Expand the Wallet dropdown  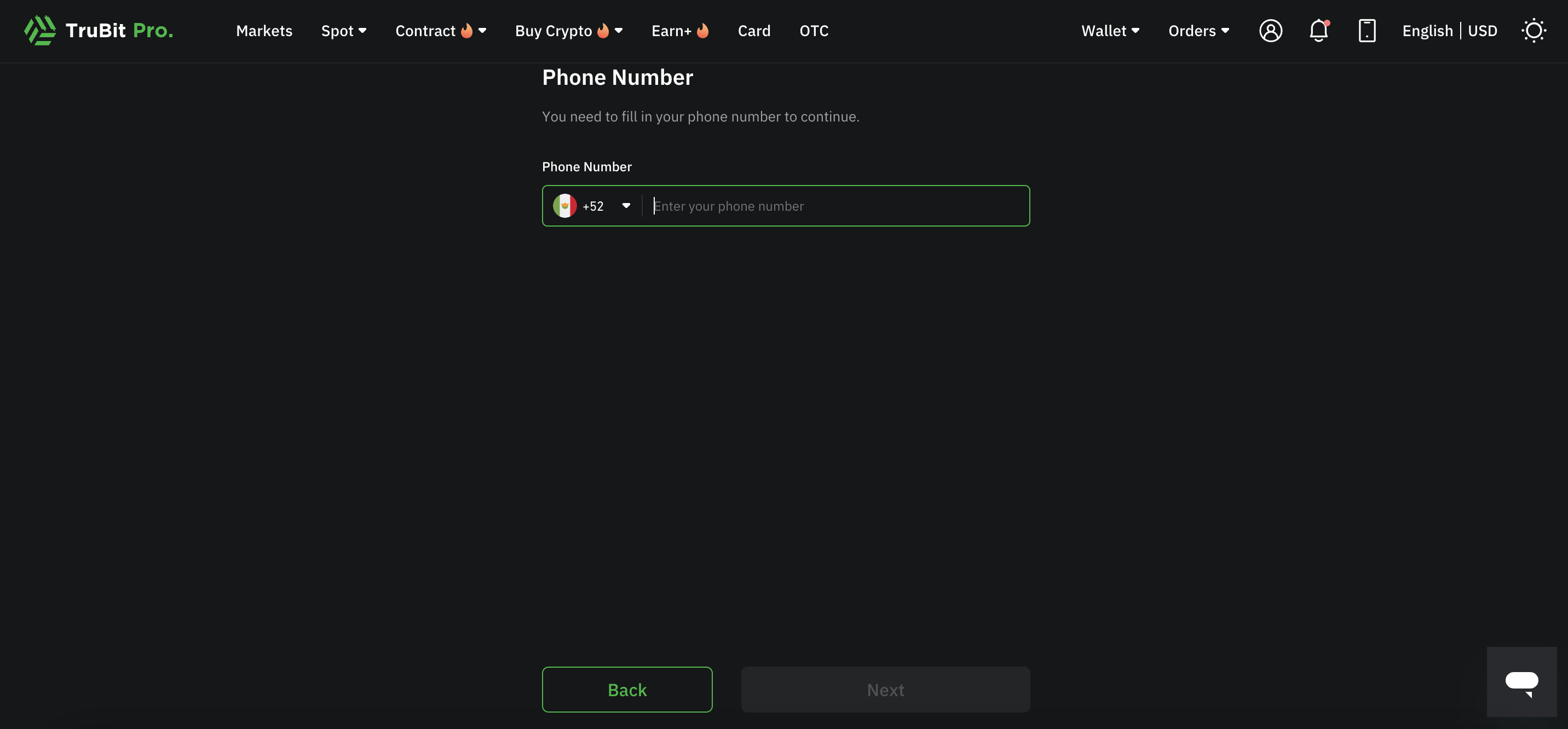(x=1110, y=31)
